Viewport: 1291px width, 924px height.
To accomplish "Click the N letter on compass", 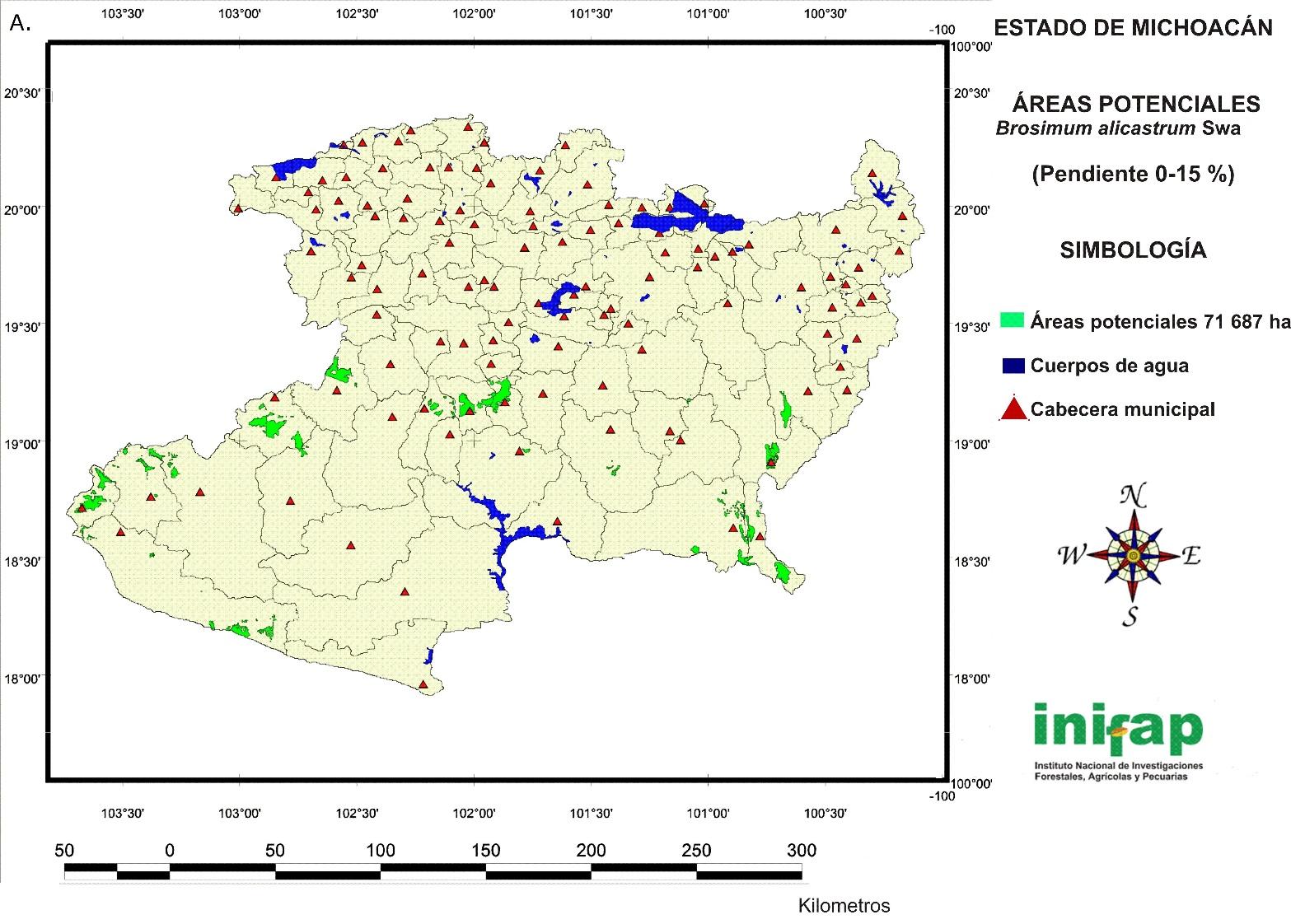I will coord(1133,497).
